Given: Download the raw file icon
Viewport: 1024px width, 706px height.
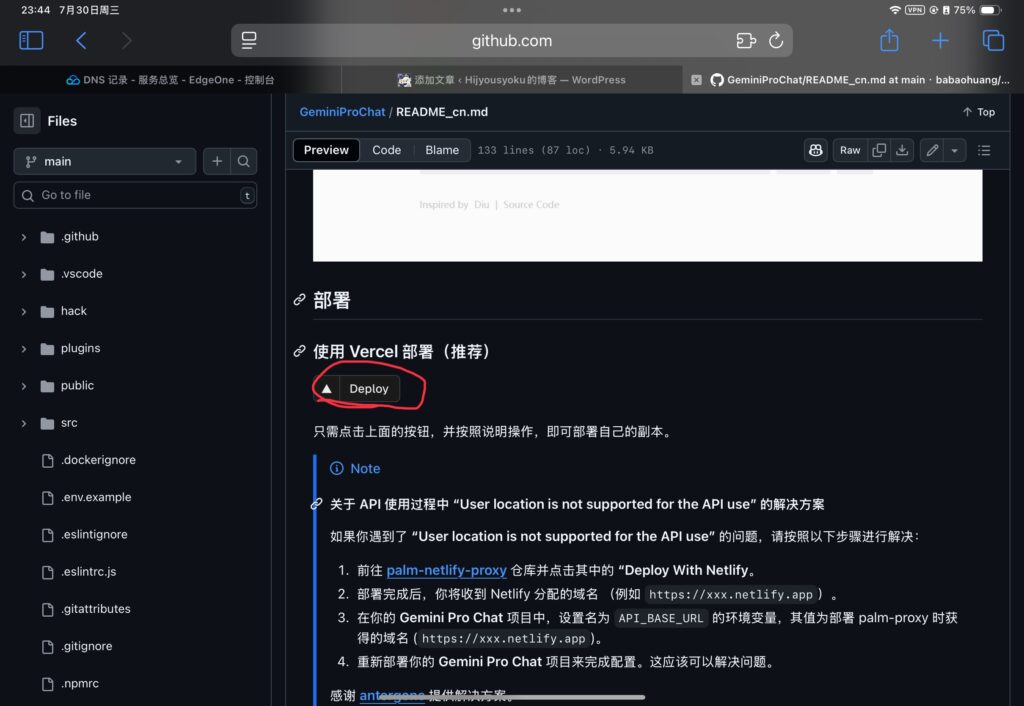Looking at the screenshot, I should tap(902, 150).
